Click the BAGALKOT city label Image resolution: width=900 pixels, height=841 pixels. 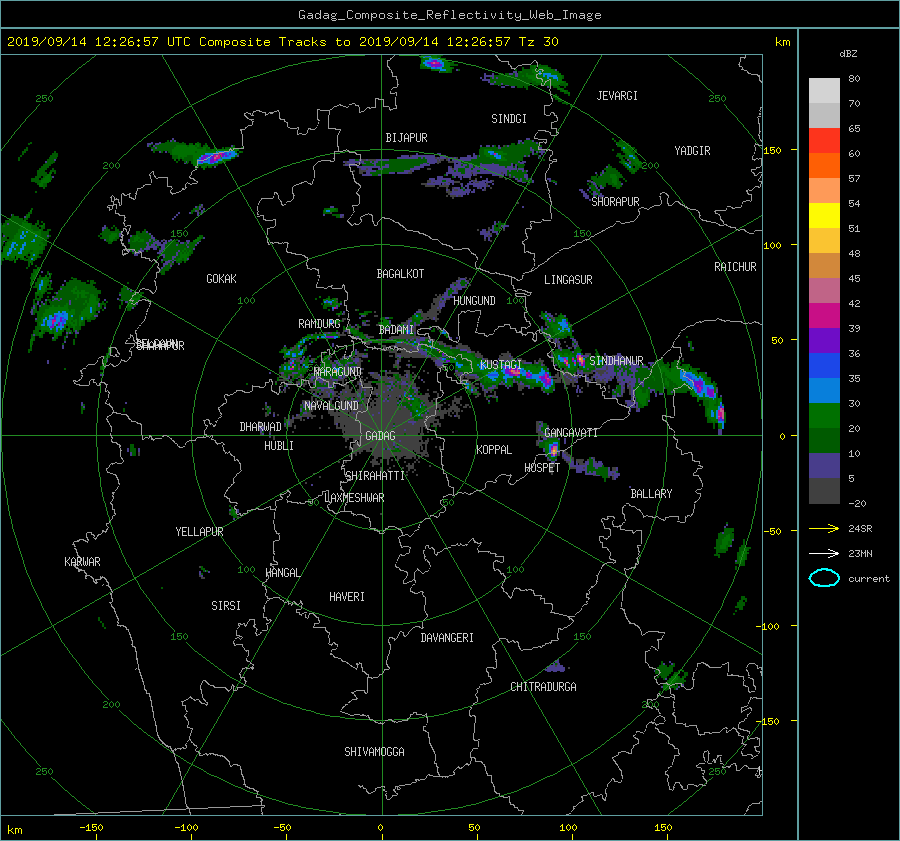(x=400, y=274)
